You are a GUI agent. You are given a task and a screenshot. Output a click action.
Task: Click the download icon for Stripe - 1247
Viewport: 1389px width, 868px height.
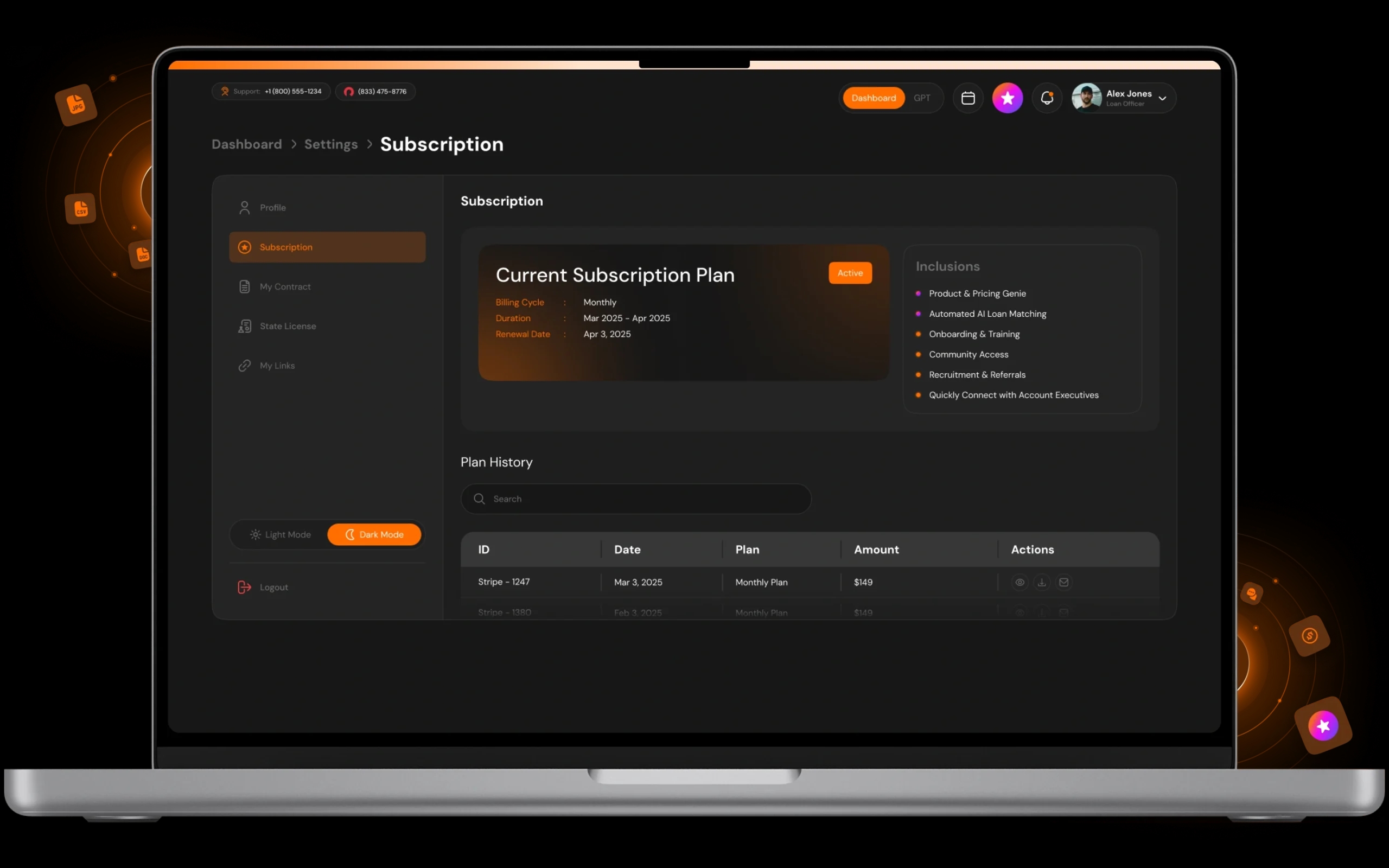tap(1042, 582)
